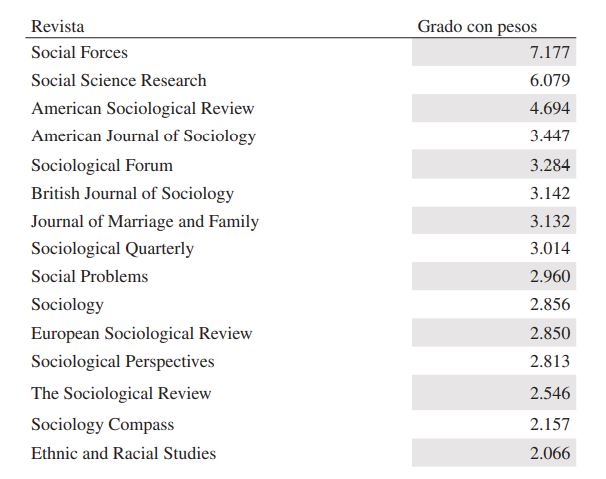Select 'Social Science Research' row label
This screenshot has width=606, height=479.
tap(119, 80)
